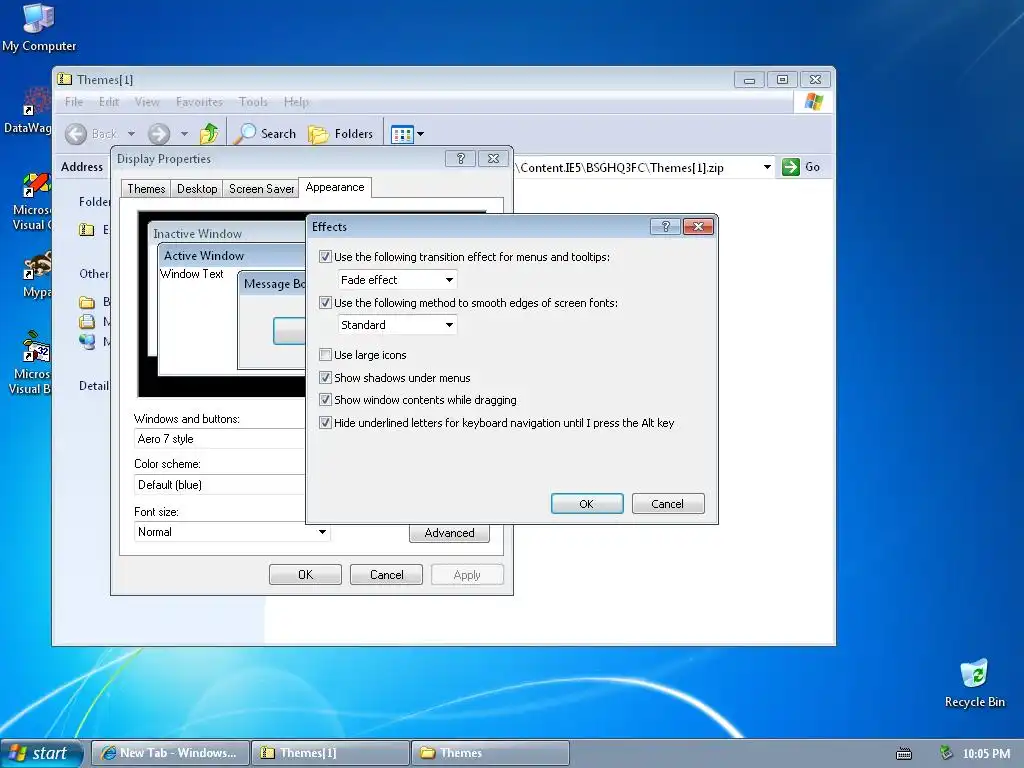Click Advanced in Display Properties
This screenshot has width=1024, height=768.
coord(449,533)
